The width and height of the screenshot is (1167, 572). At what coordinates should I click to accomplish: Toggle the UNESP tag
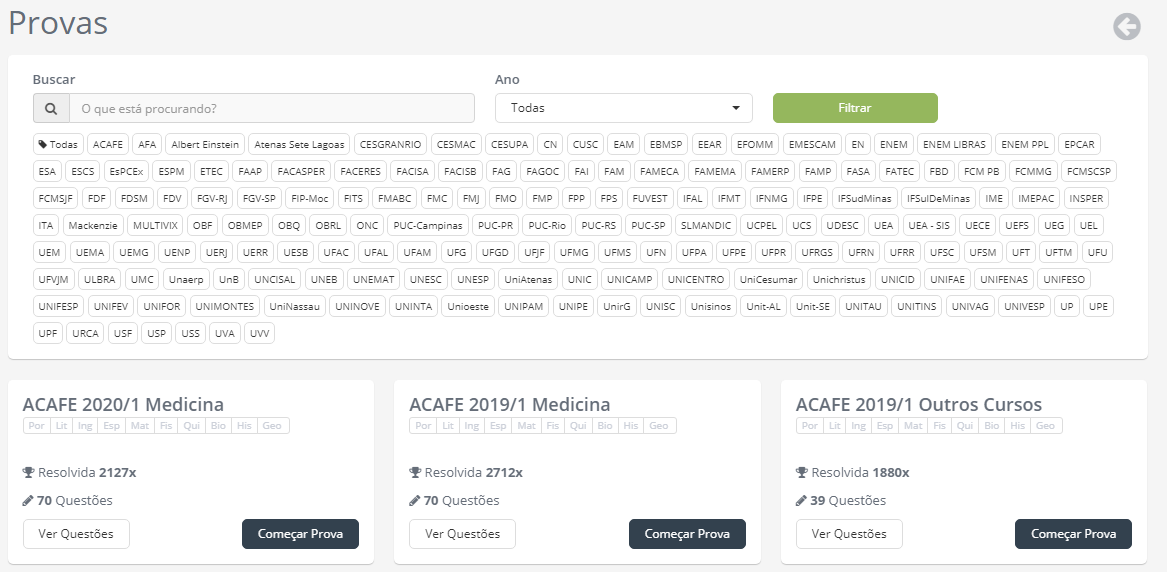click(473, 280)
